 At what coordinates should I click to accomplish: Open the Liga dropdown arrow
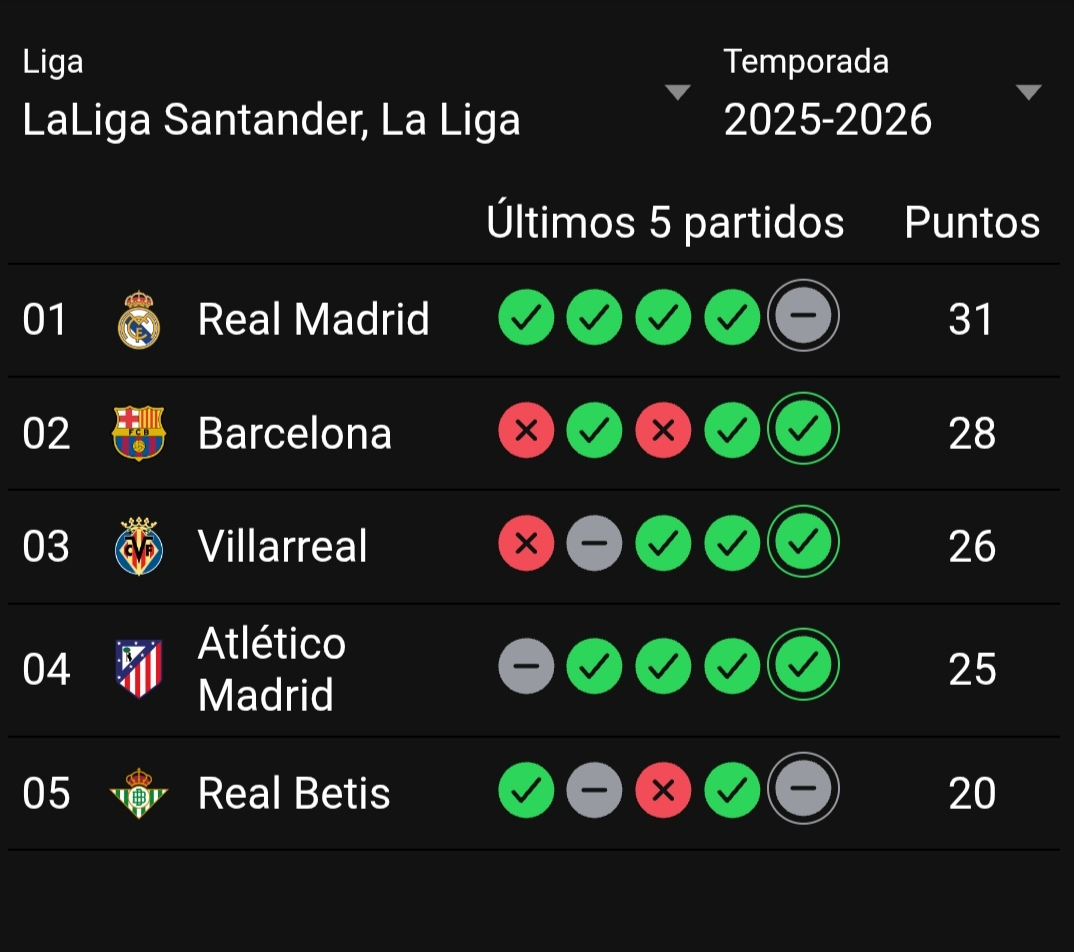[x=677, y=93]
